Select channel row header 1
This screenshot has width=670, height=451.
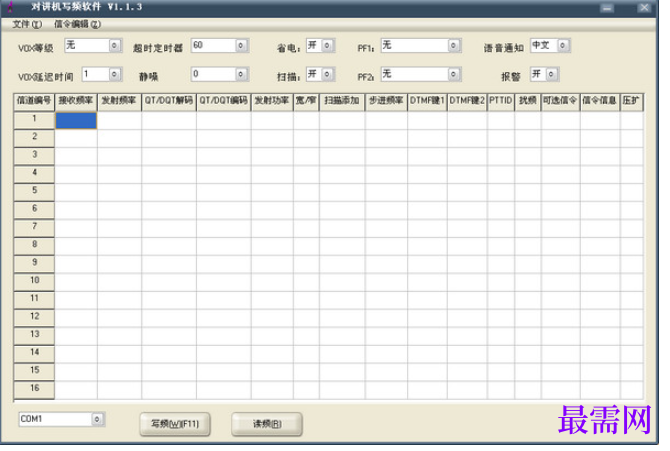[x=34, y=120]
